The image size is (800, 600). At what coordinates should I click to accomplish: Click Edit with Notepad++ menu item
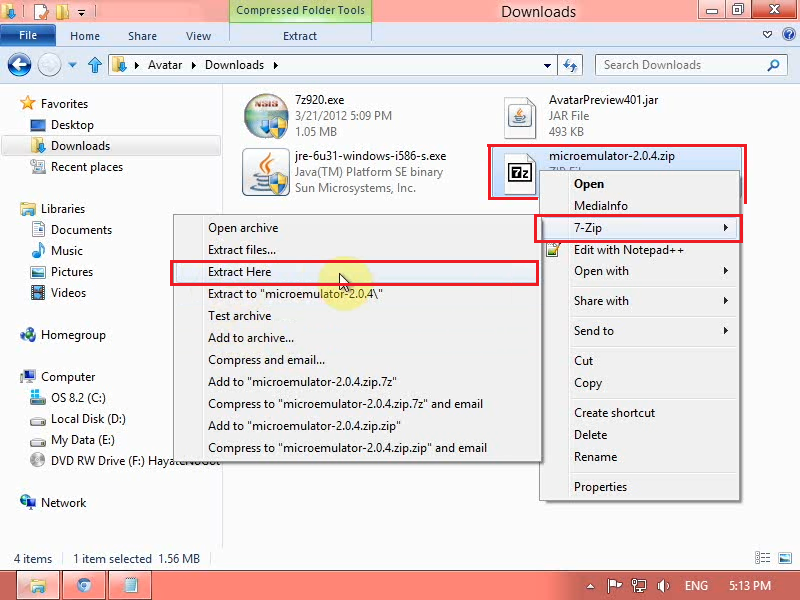click(640, 249)
